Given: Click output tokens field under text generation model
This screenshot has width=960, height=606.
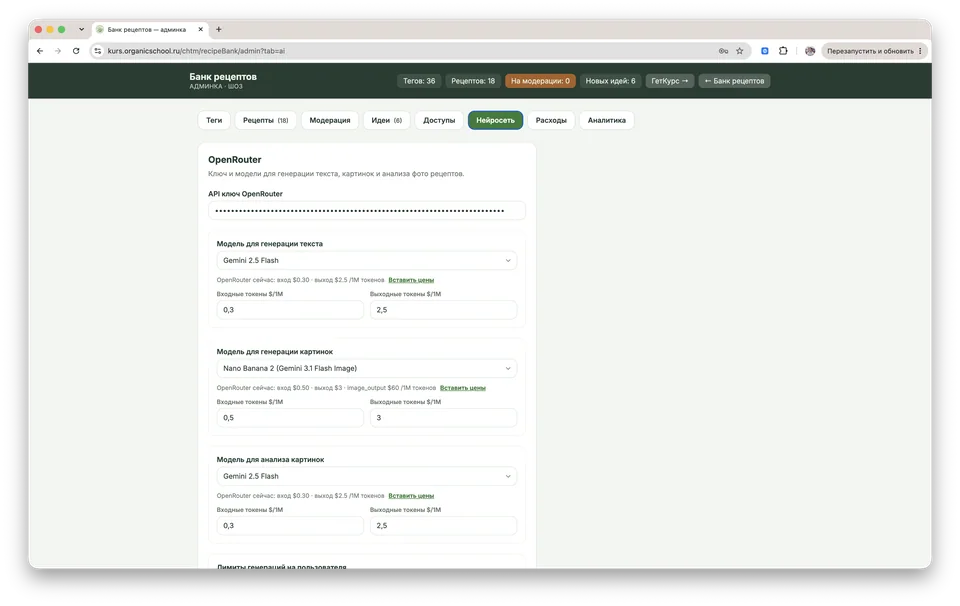Looking at the screenshot, I should point(443,310).
